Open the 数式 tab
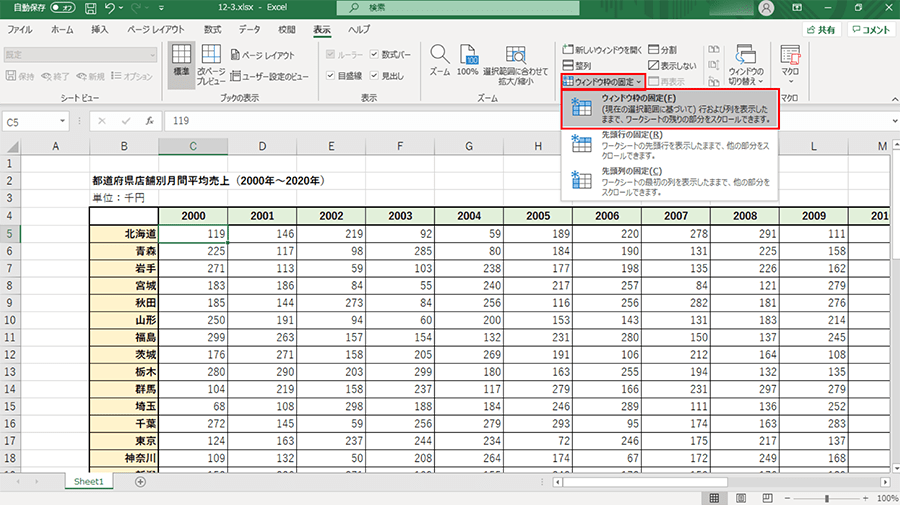Viewport: 900px width, 505px height. point(212,30)
